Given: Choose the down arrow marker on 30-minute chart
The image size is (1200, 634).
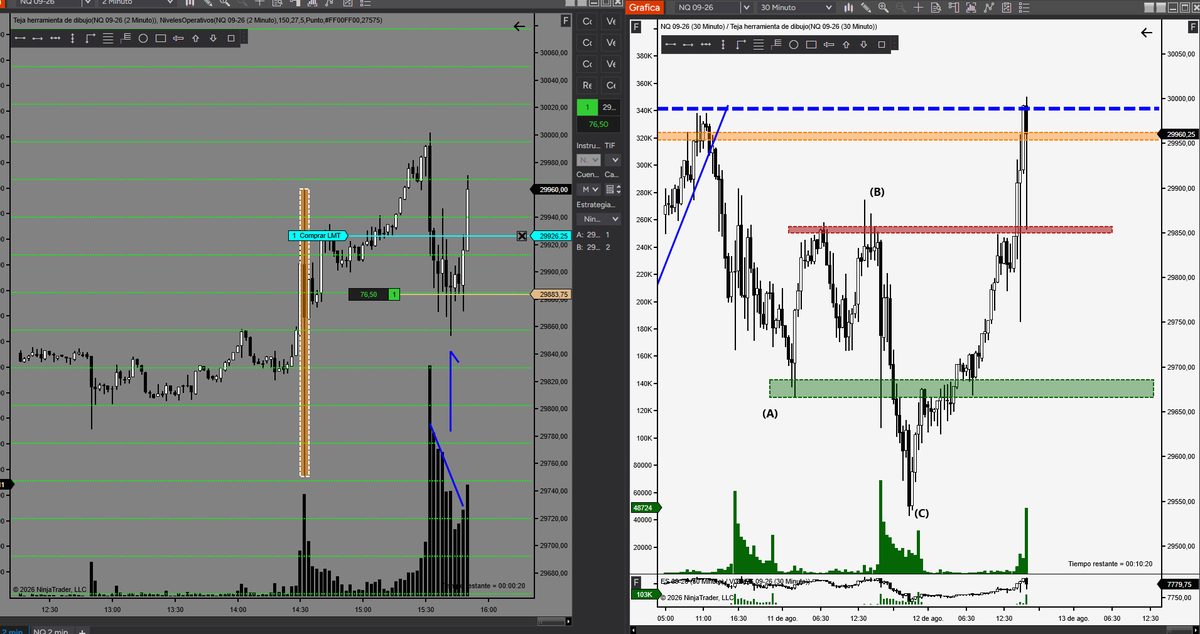Looking at the screenshot, I should click(863, 44).
